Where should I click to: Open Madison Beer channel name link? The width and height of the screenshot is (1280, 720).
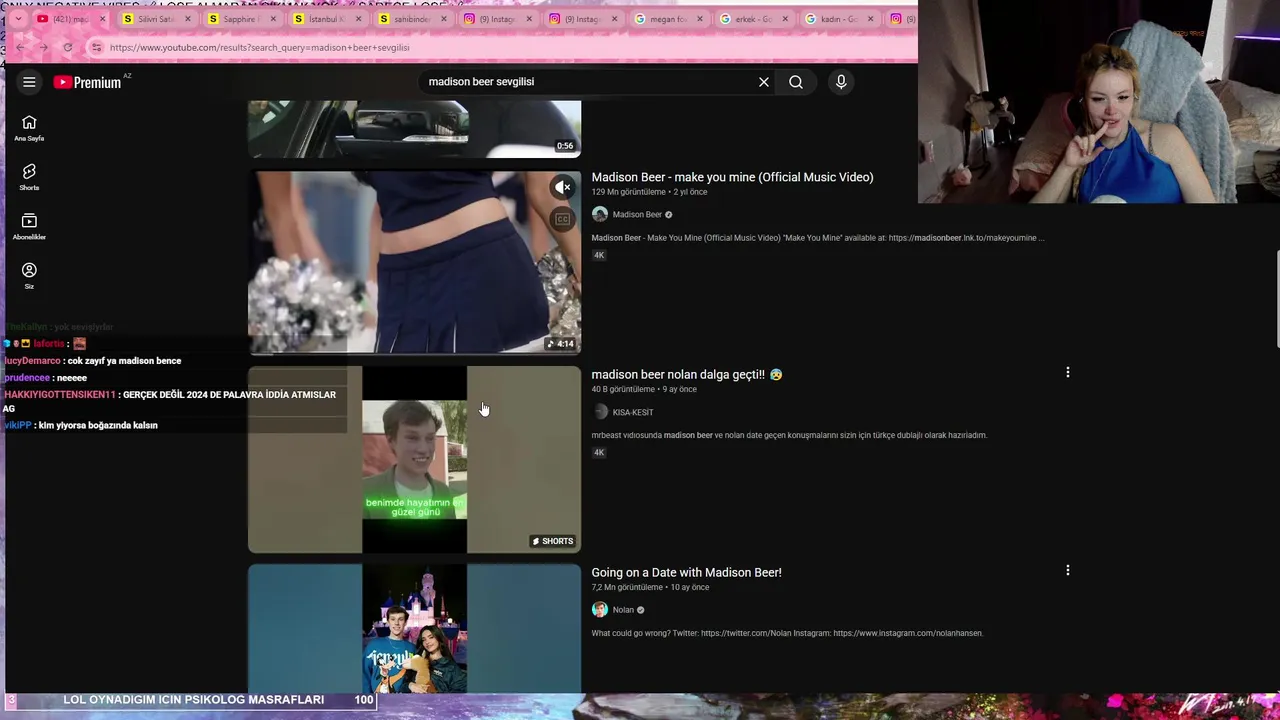pyautogui.click(x=637, y=214)
